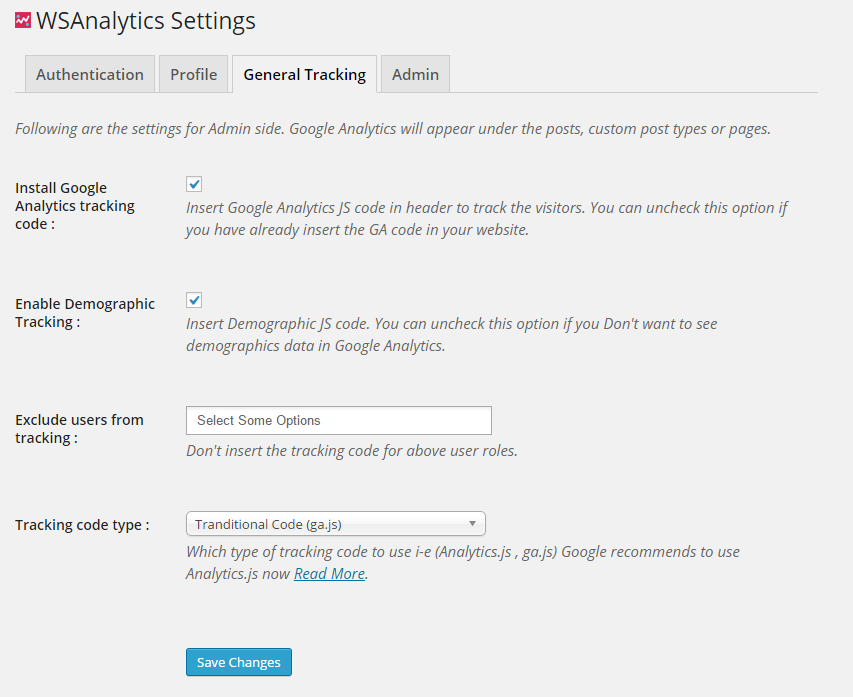Click the WSAnalytics Settings heading
Image resolution: width=853 pixels, height=697 pixels.
click(x=146, y=21)
